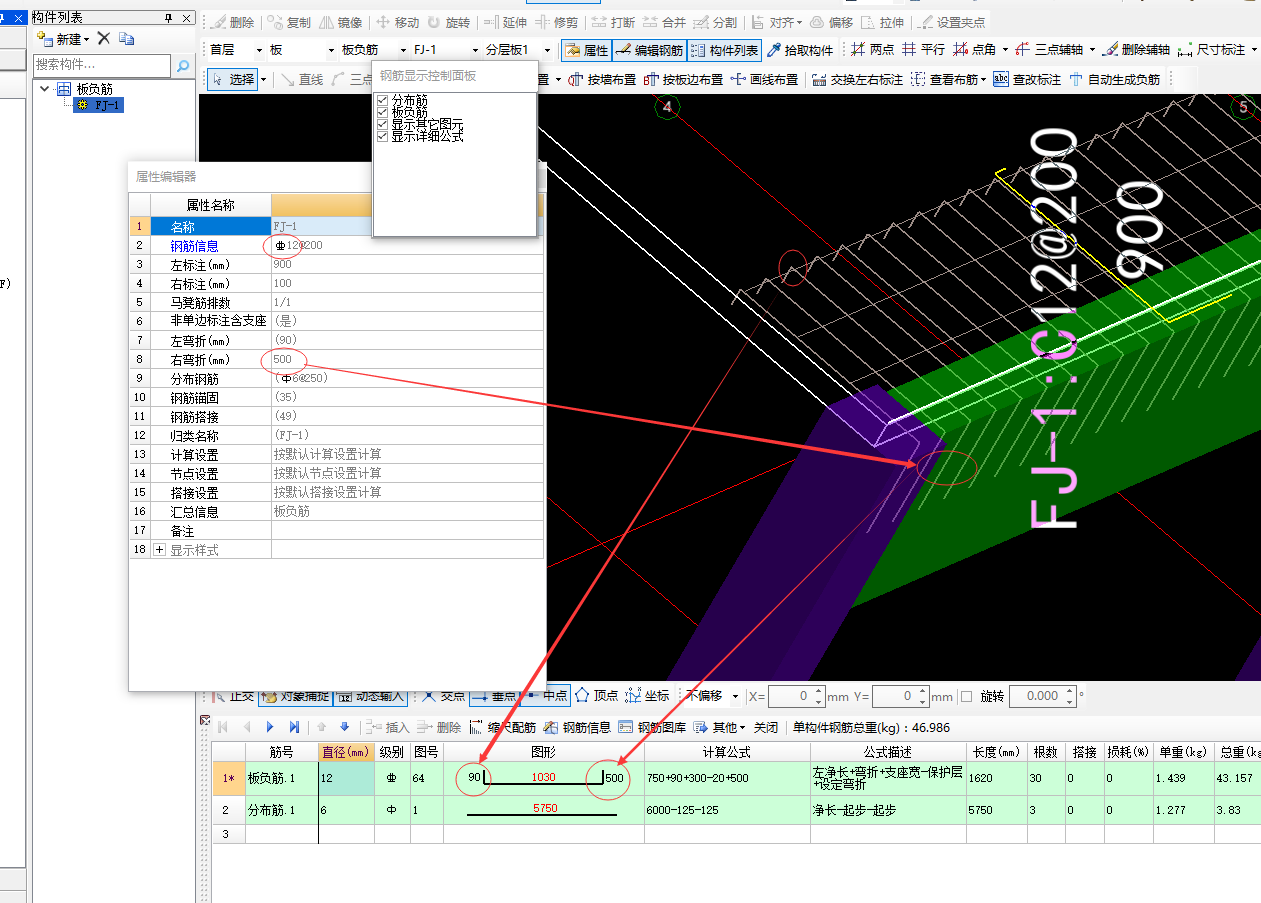This screenshot has height=903, width=1261.
Task: Open the 钢筋图库 rebar library
Action: (x=652, y=727)
